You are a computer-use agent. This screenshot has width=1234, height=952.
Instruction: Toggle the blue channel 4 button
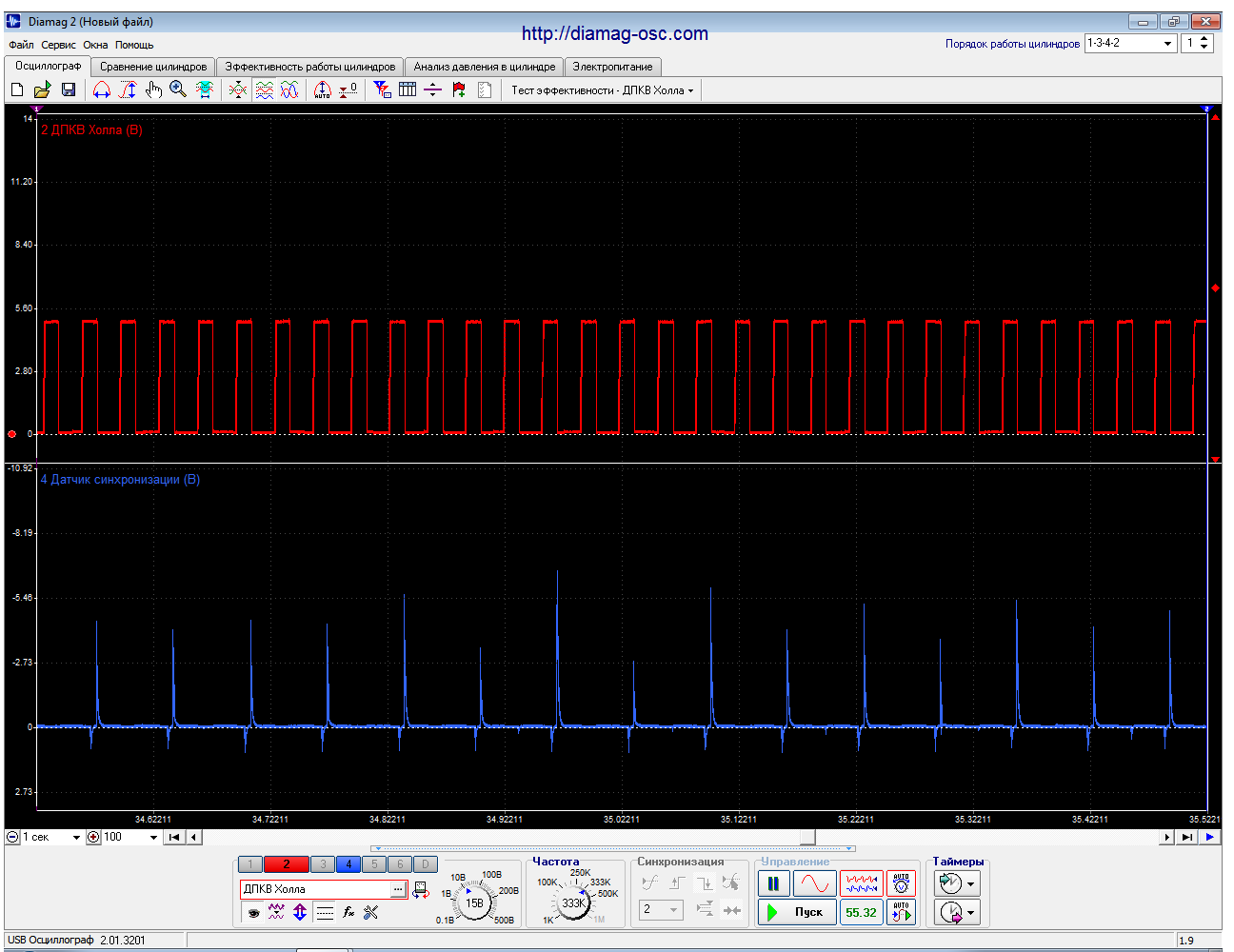[x=348, y=864]
